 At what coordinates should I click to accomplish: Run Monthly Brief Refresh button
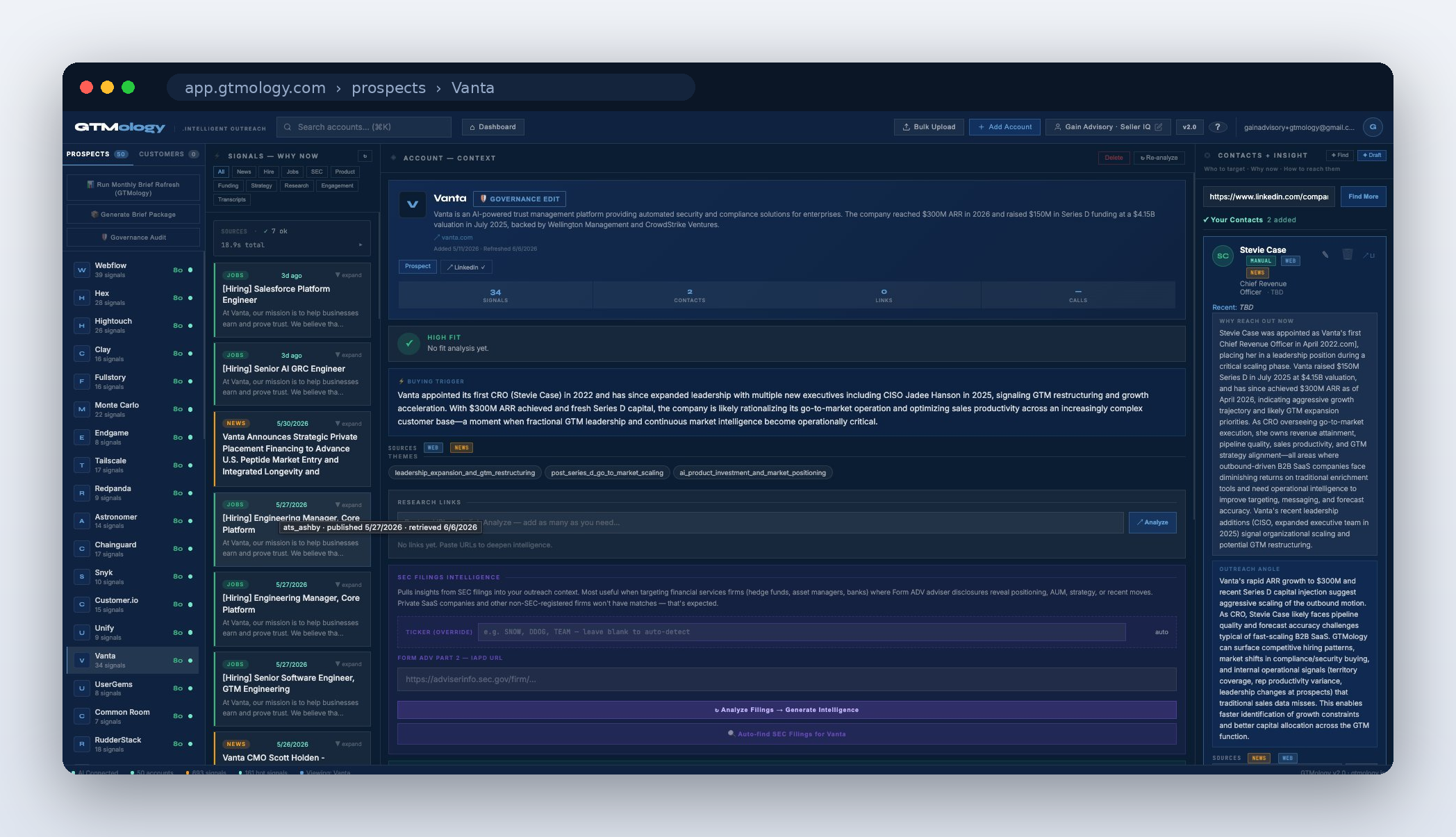(133, 188)
